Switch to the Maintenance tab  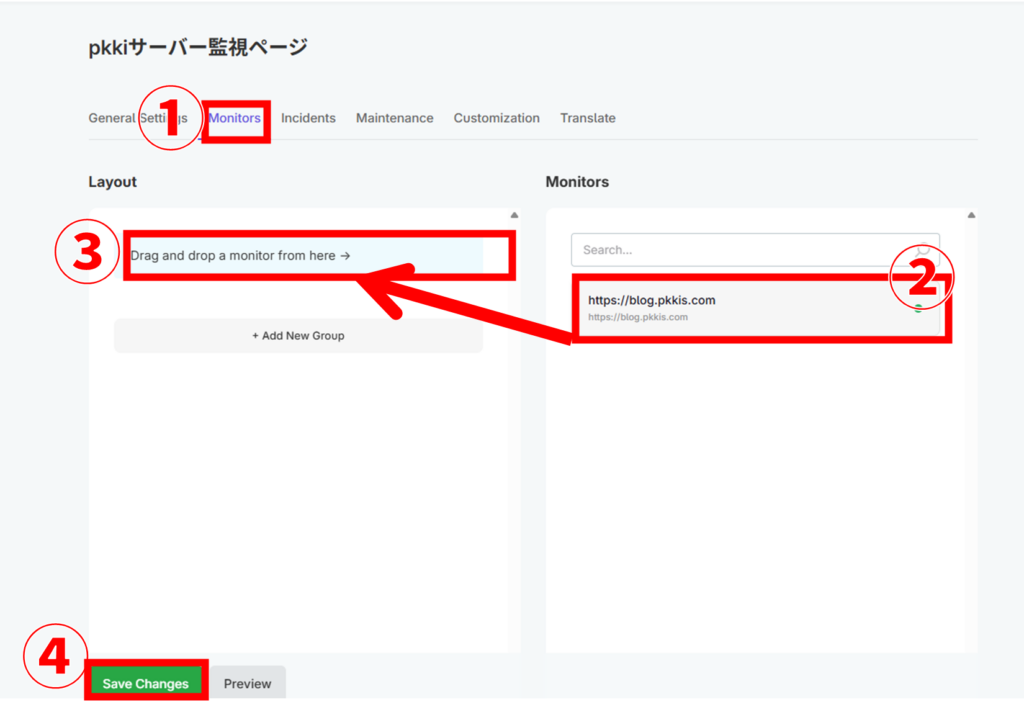(394, 117)
